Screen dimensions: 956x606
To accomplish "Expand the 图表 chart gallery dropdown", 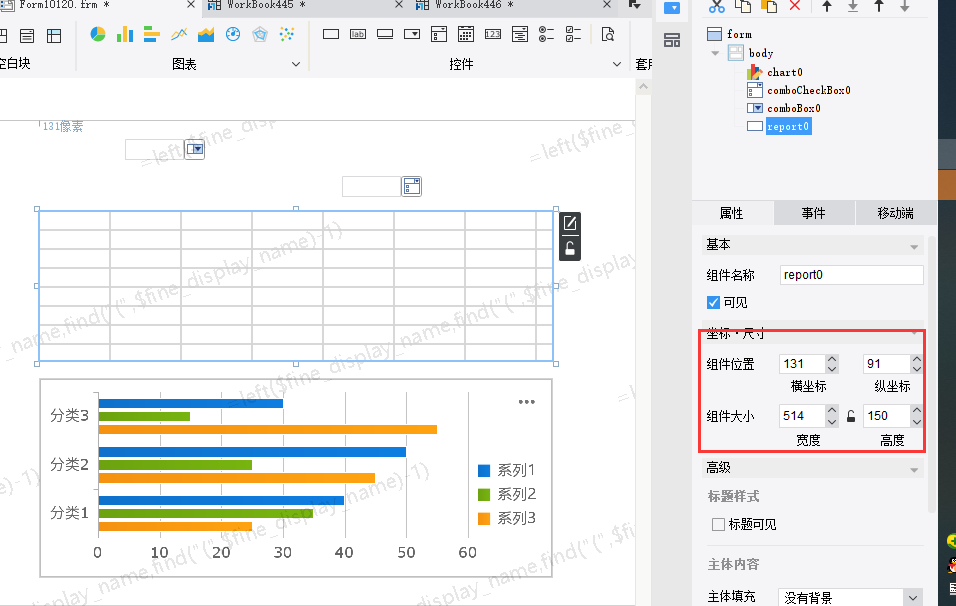I will tap(296, 64).
